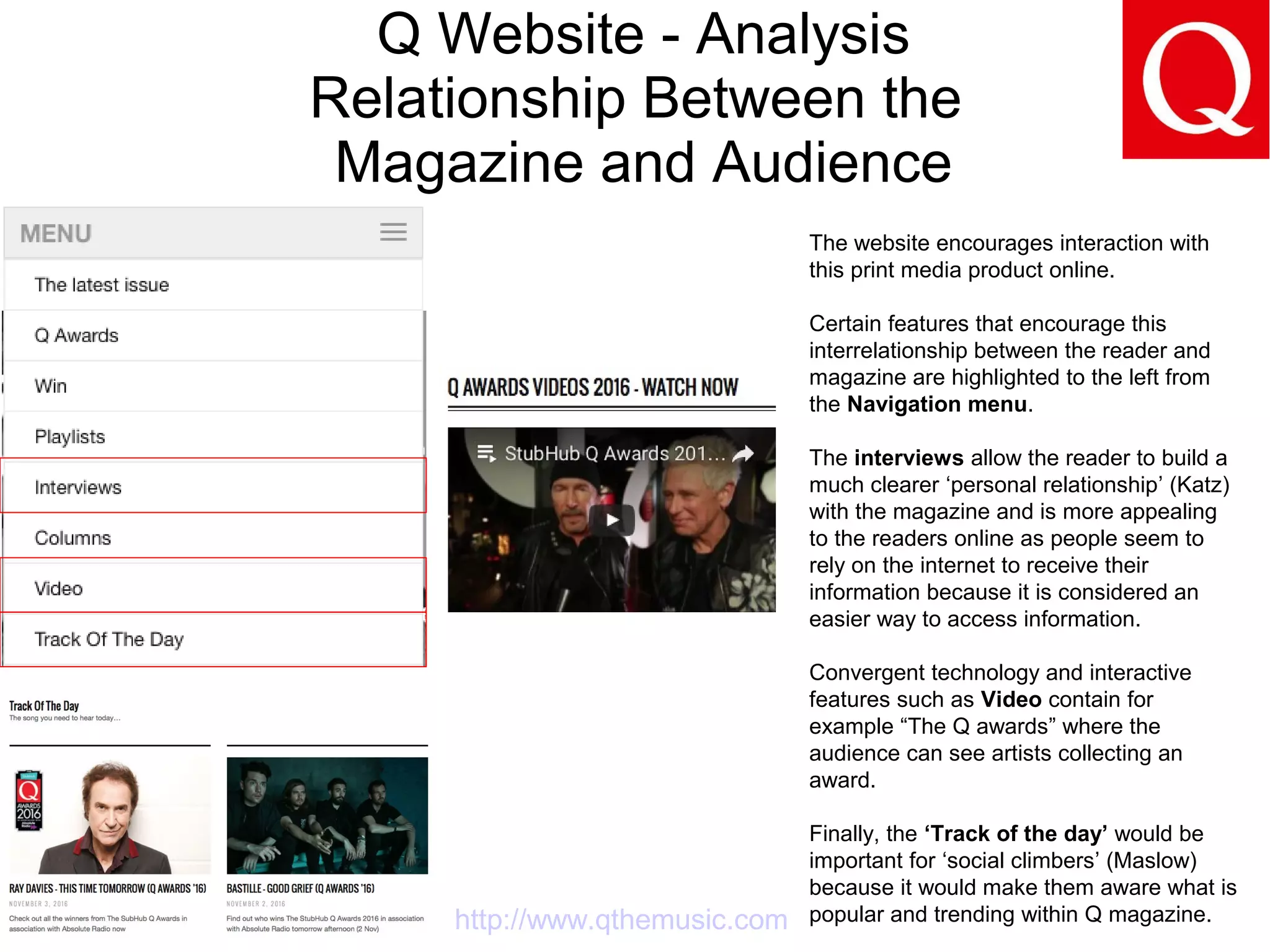The width and height of the screenshot is (1270, 952).
Task: Select Track Of The Day menu item
Action: tap(213, 639)
